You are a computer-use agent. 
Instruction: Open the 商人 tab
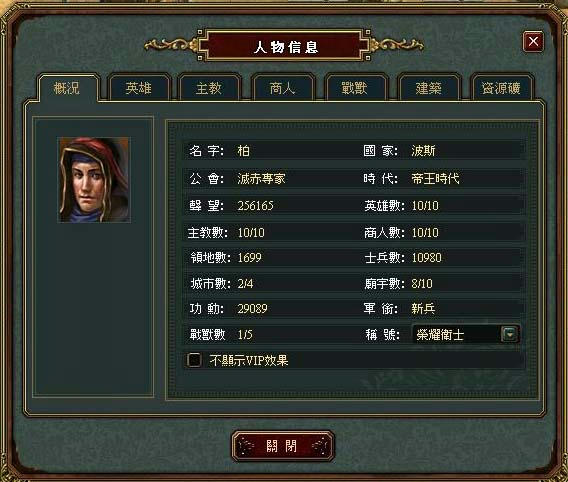[x=283, y=88]
